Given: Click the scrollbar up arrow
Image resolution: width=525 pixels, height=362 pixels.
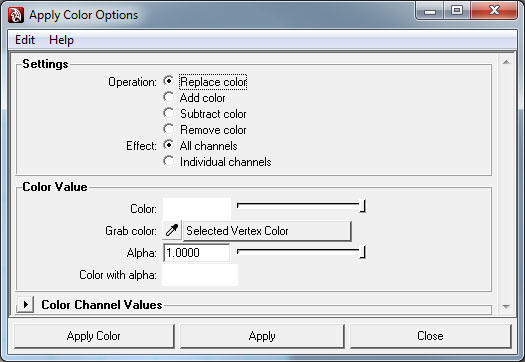Looking at the screenshot, I should tap(506, 62).
